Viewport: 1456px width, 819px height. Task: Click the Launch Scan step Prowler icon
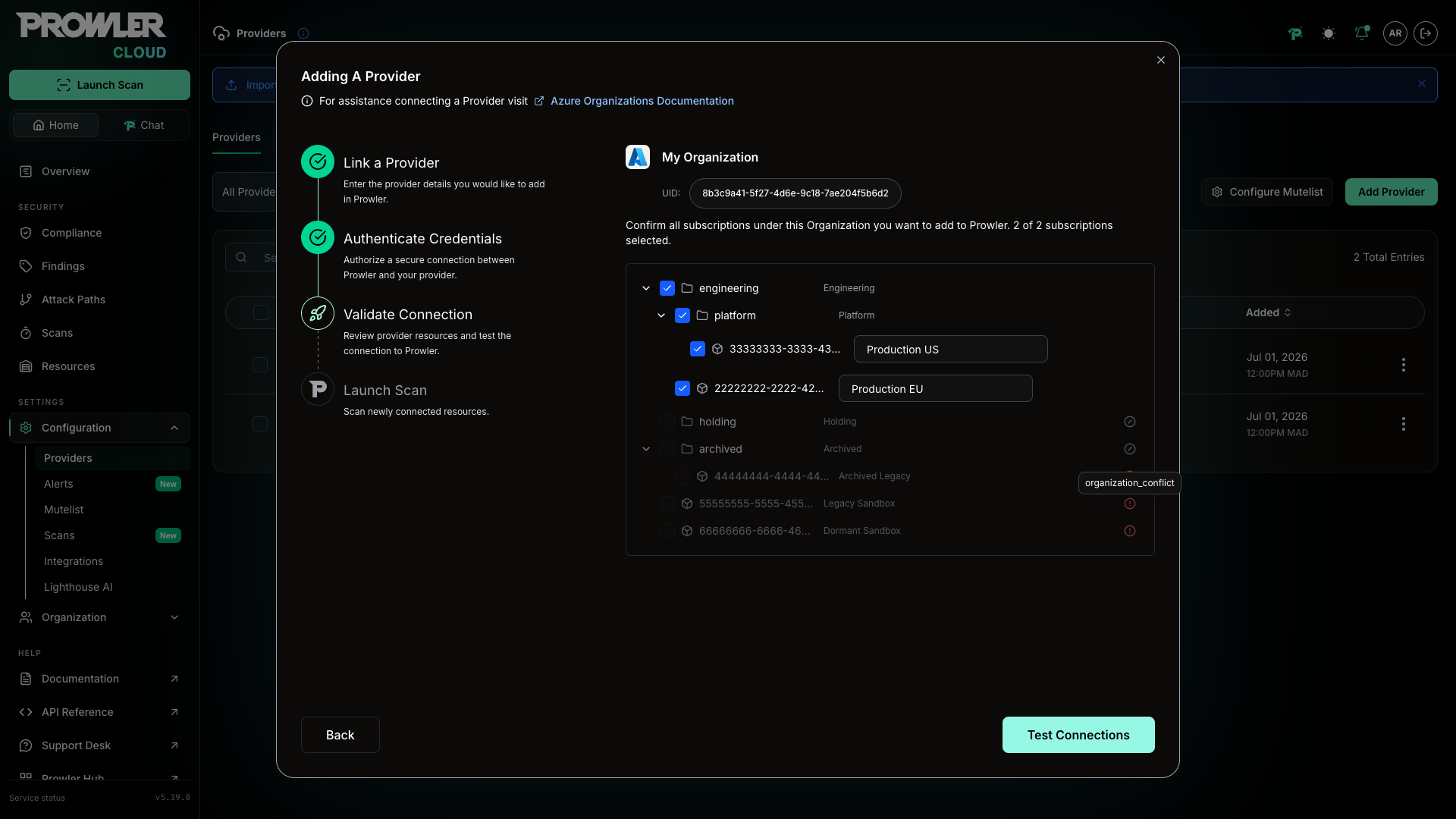pos(318,389)
